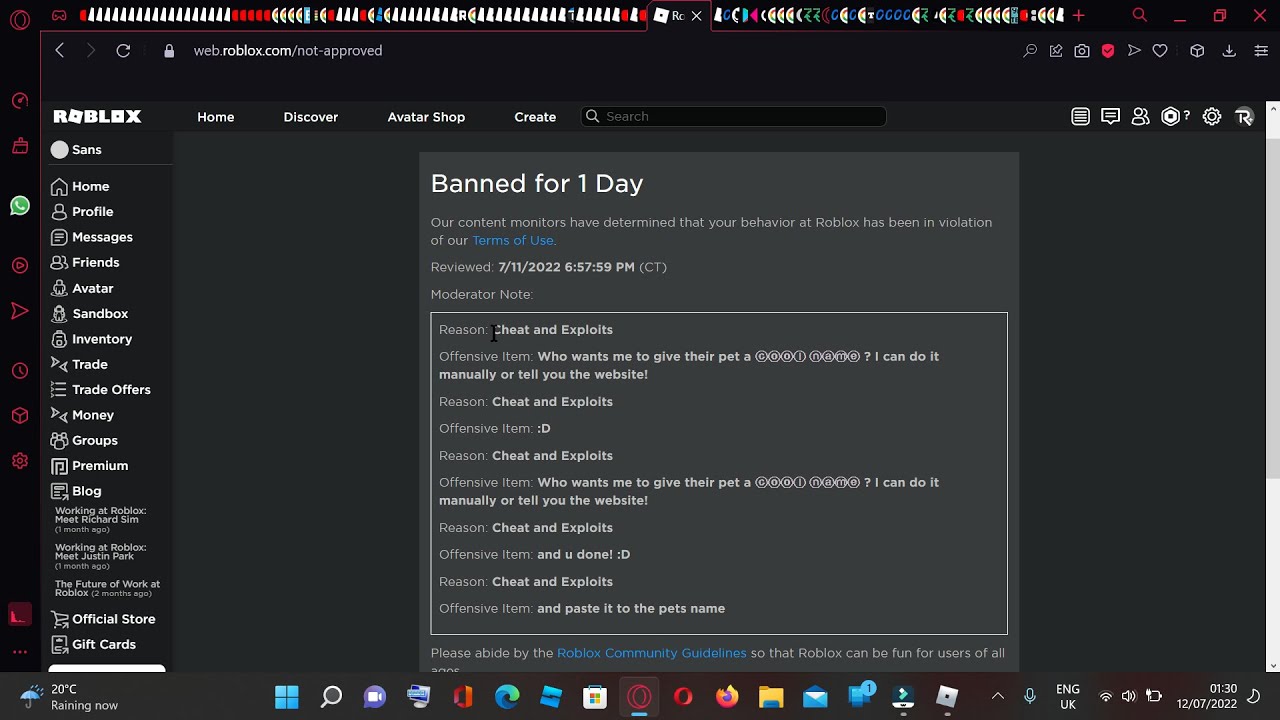Open Money in left sidebar
The height and width of the screenshot is (720, 1280).
(x=82, y=415)
